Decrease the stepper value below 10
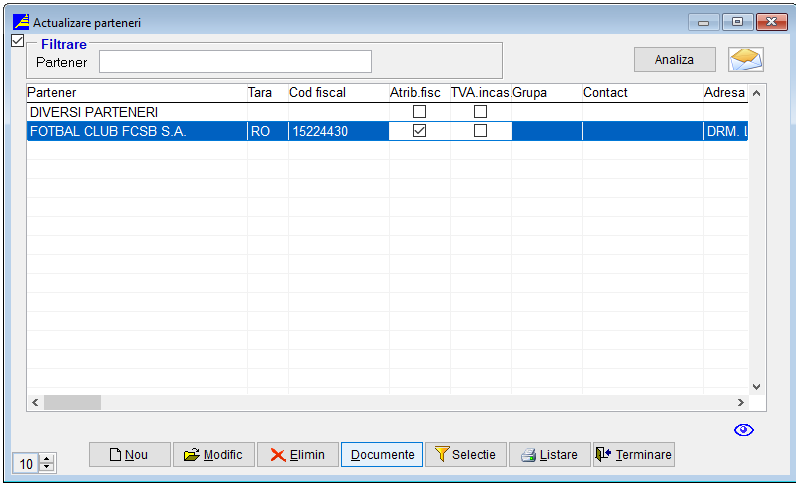796x483 pixels. (x=46, y=468)
